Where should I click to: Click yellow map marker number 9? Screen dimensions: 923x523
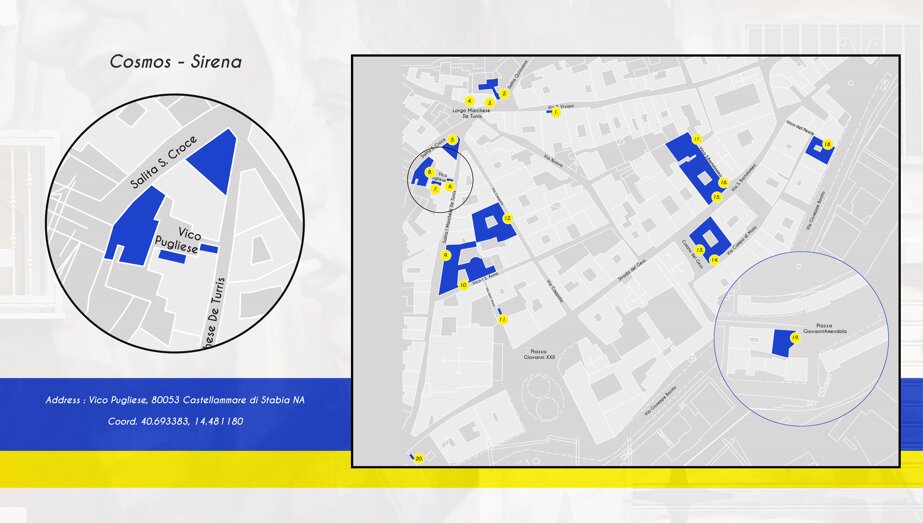coord(446,255)
